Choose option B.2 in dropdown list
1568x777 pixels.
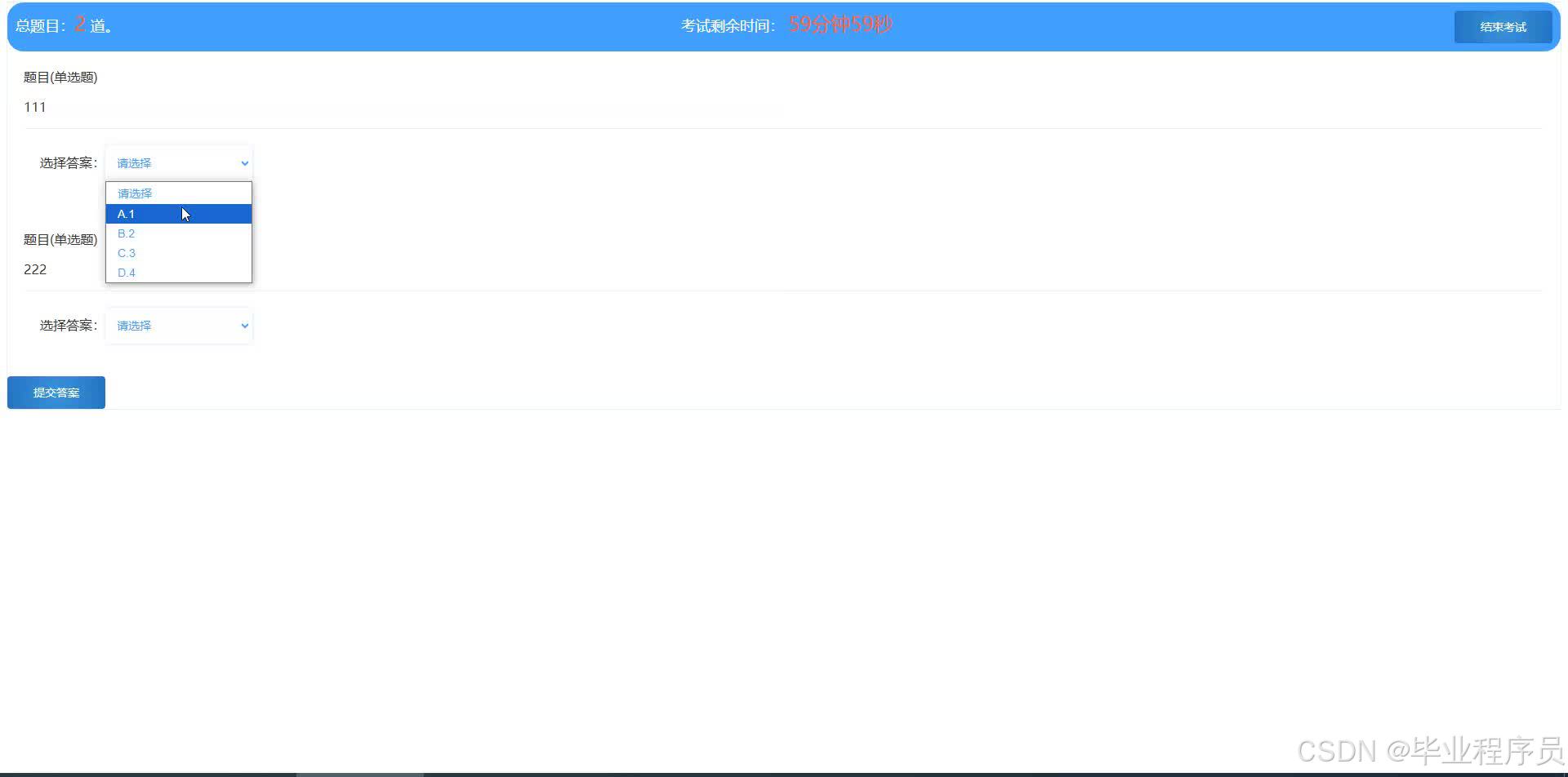(179, 233)
